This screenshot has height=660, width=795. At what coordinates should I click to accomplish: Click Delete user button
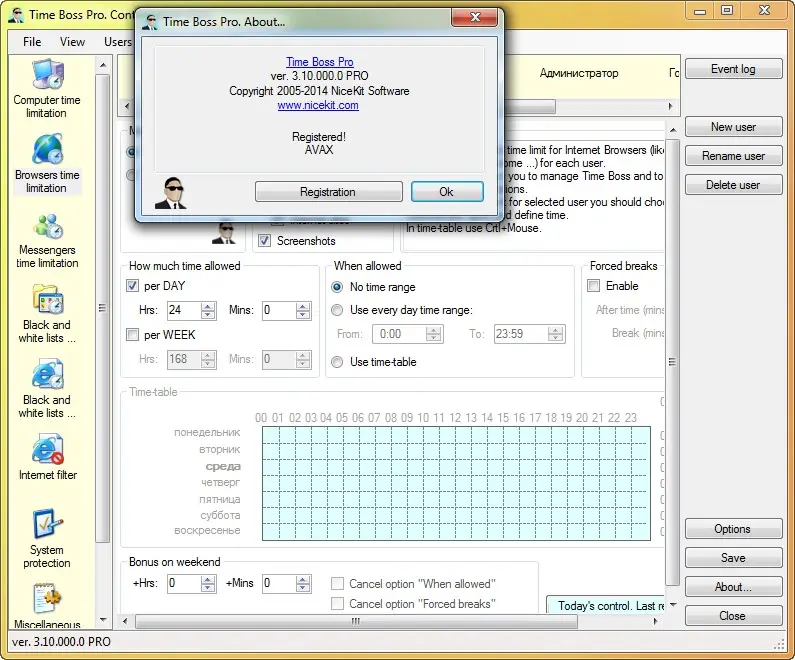point(733,185)
